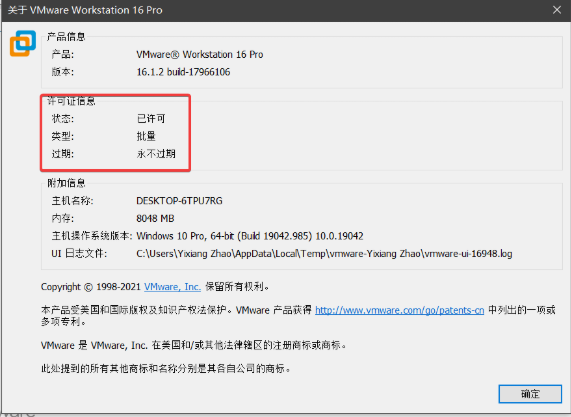571x417 pixels.
Task: Click the 永不过期 expiration value
Action: [156, 154]
